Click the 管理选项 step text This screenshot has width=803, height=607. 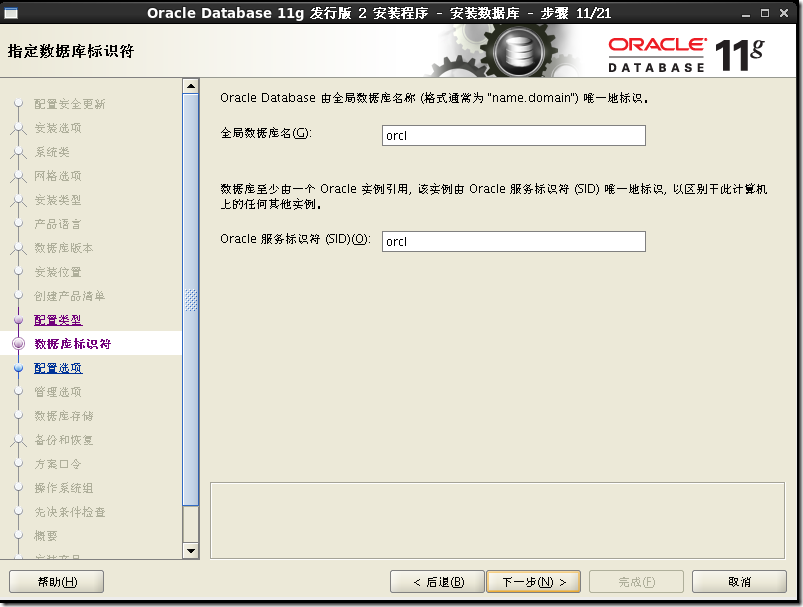point(58,392)
